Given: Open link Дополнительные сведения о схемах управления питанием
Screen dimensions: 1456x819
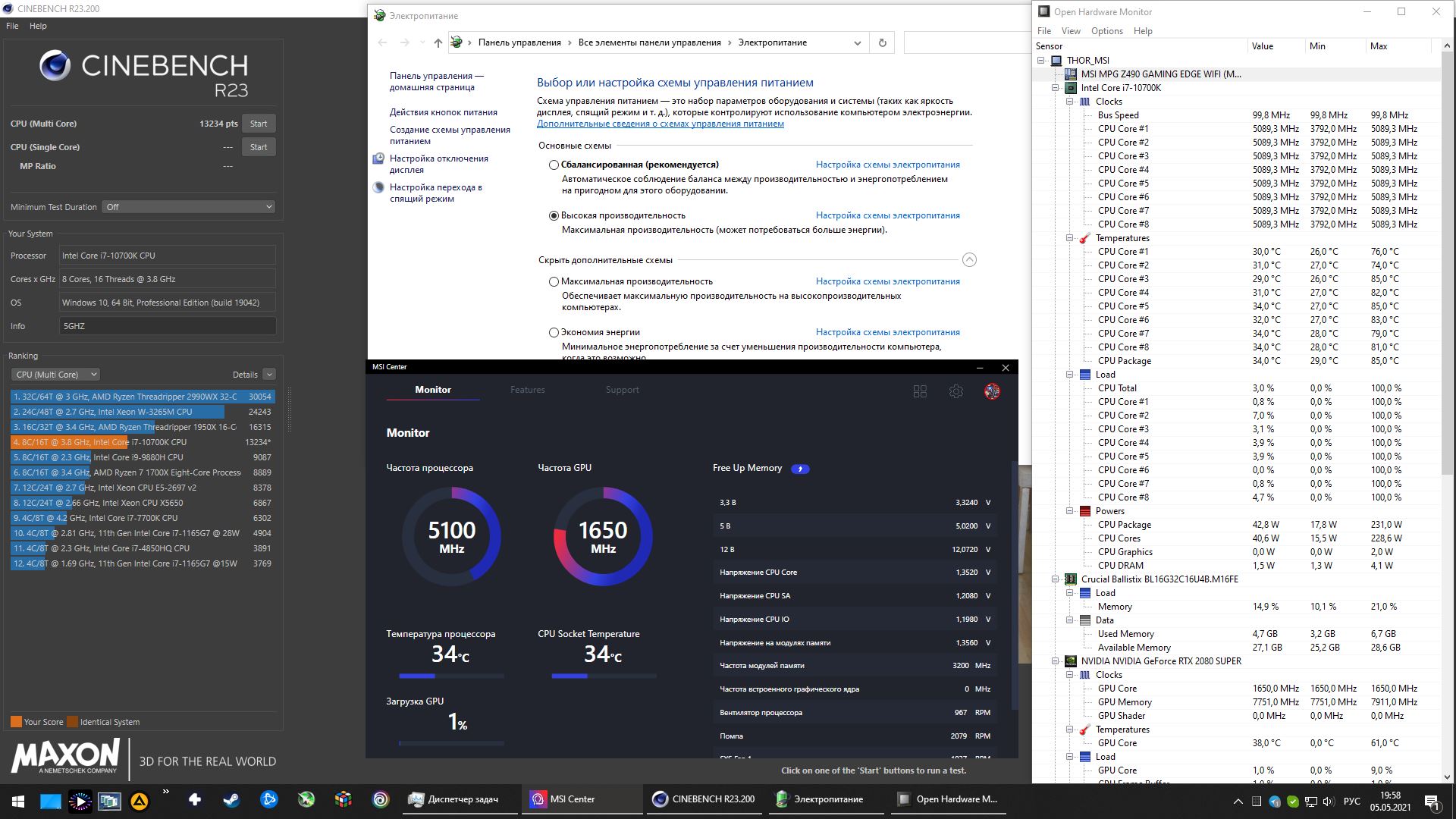Looking at the screenshot, I should pos(660,124).
